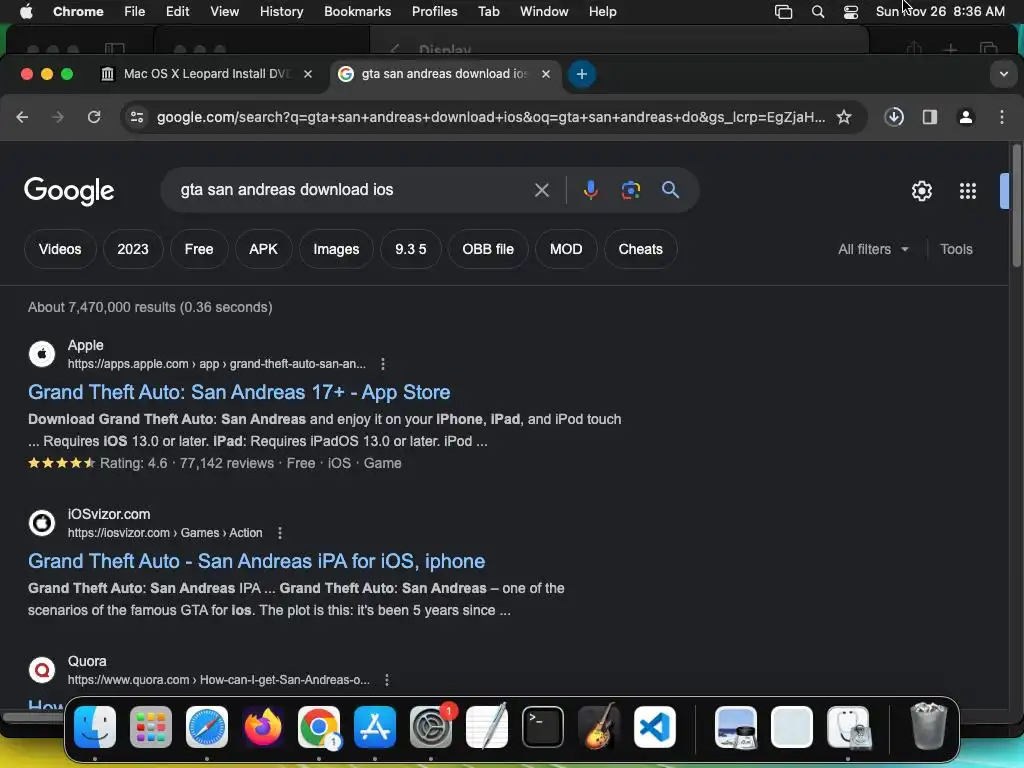Apply the 2023 filter chip
Screen dimensions: 1024x768
[x=133, y=249]
